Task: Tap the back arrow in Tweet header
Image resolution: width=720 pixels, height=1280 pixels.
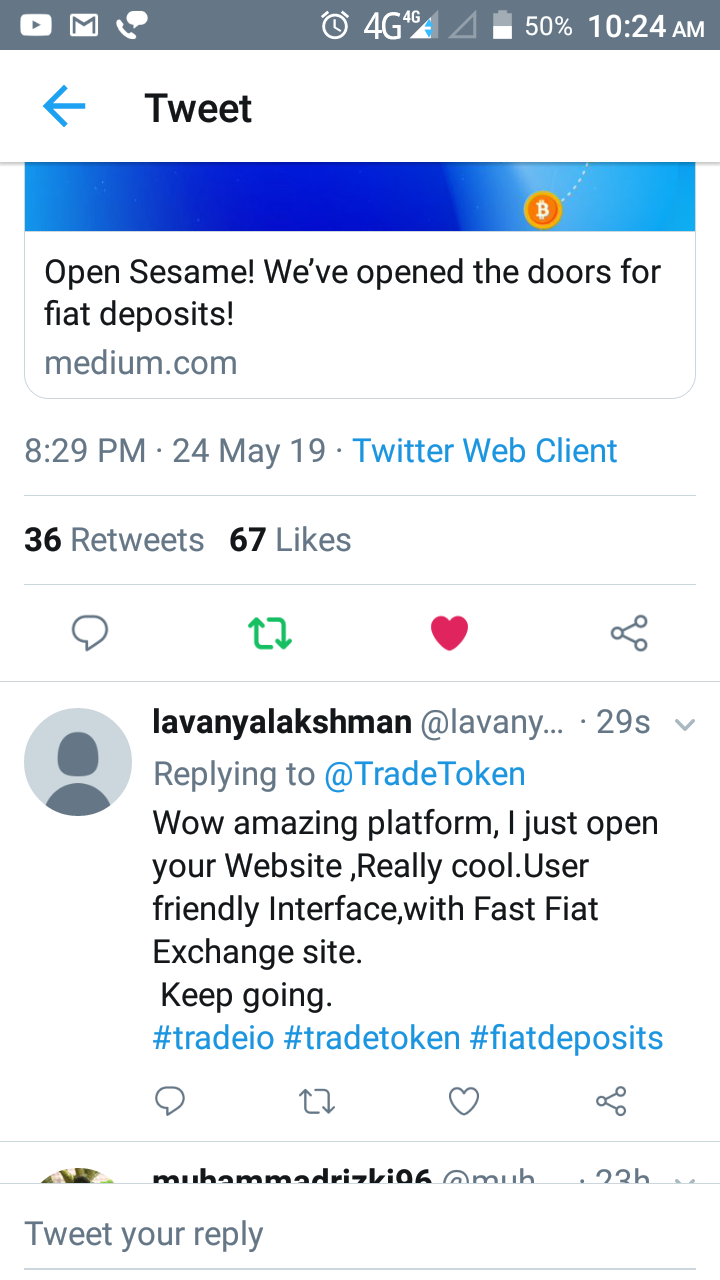Action: click(64, 107)
